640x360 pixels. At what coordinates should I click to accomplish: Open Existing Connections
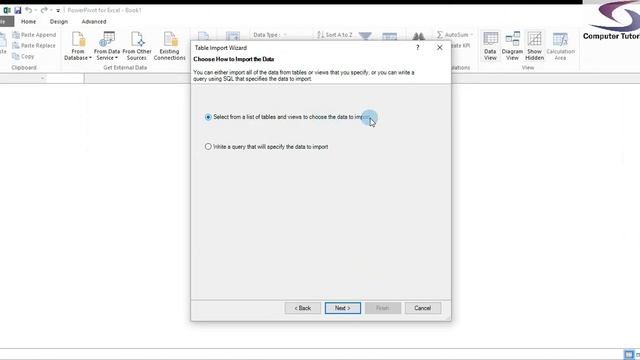pos(169,46)
